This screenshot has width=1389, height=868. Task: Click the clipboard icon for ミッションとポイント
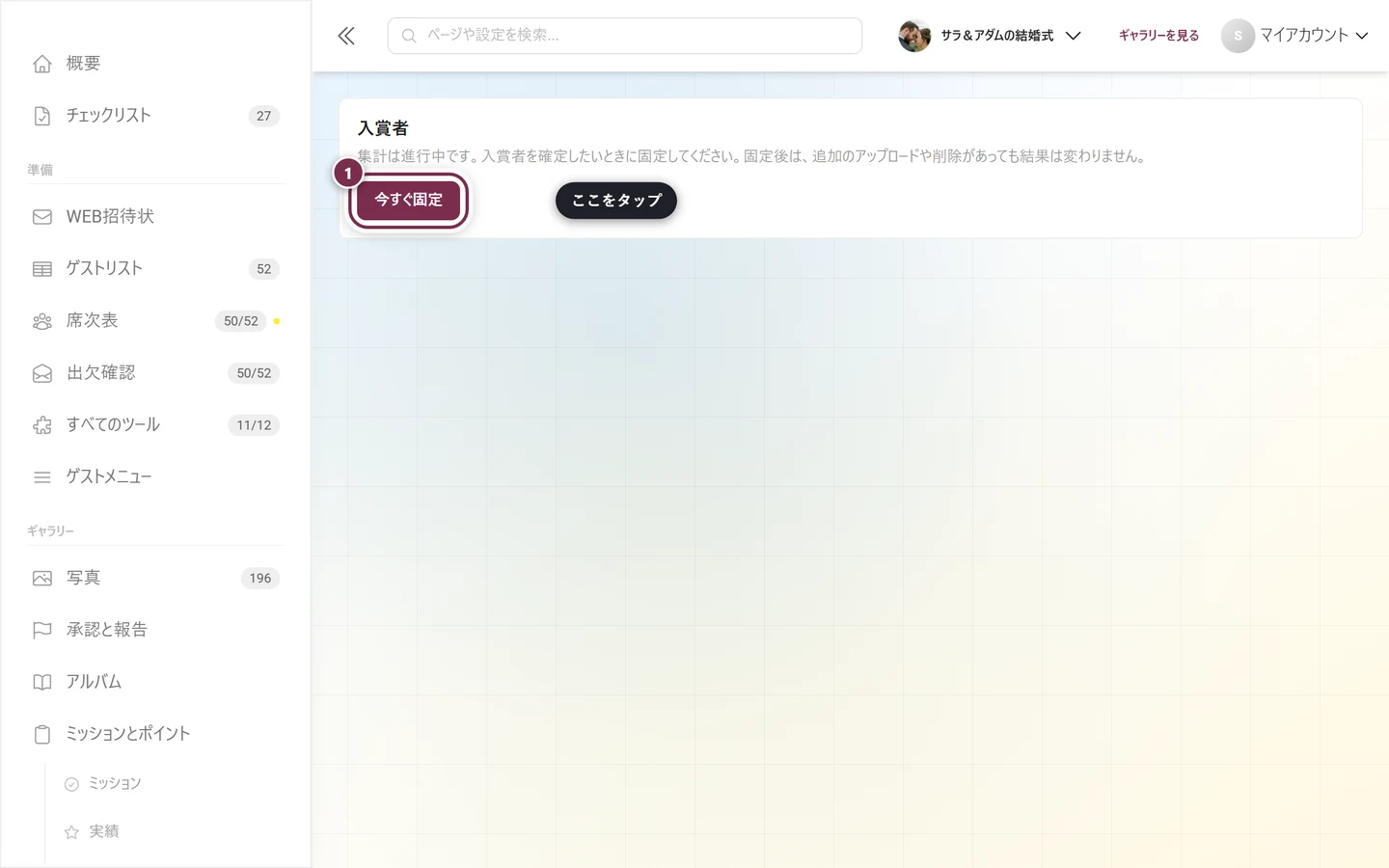[42, 735]
